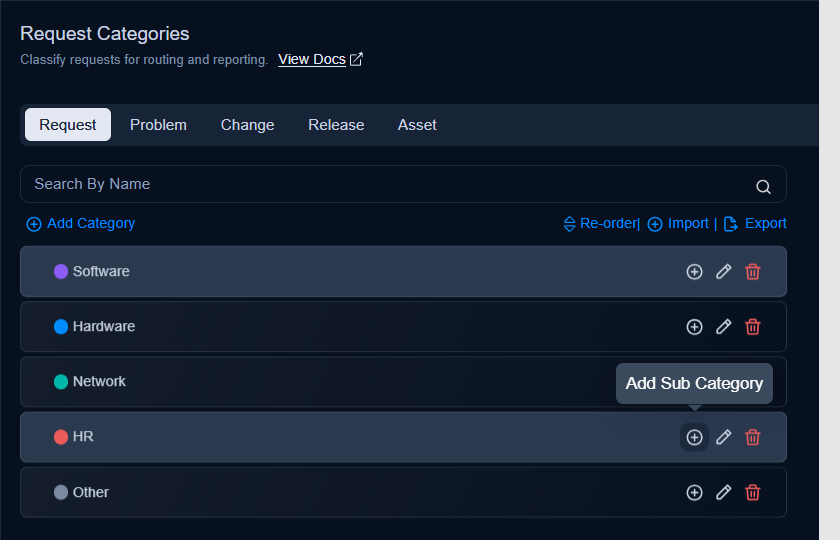Image resolution: width=840 pixels, height=540 pixels.
Task: Select the HR category name
Action: tap(83, 437)
